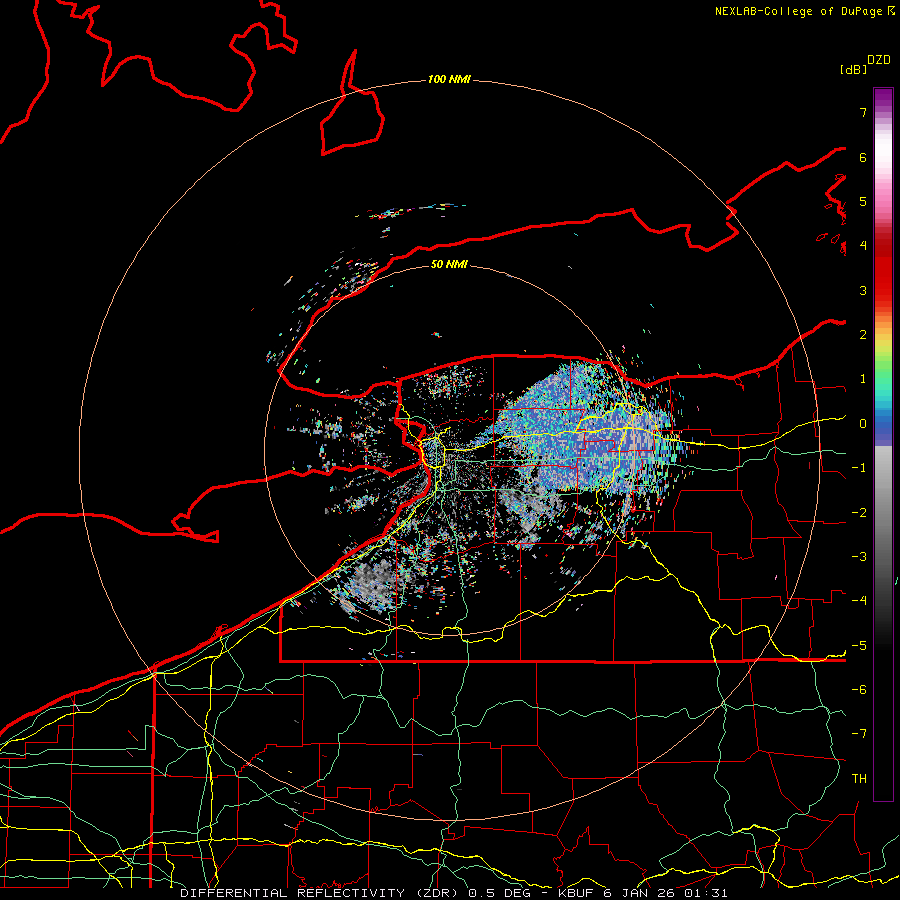This screenshot has height=900, width=900.
Task: Click the TH threshold legend label
Action: 859,779
